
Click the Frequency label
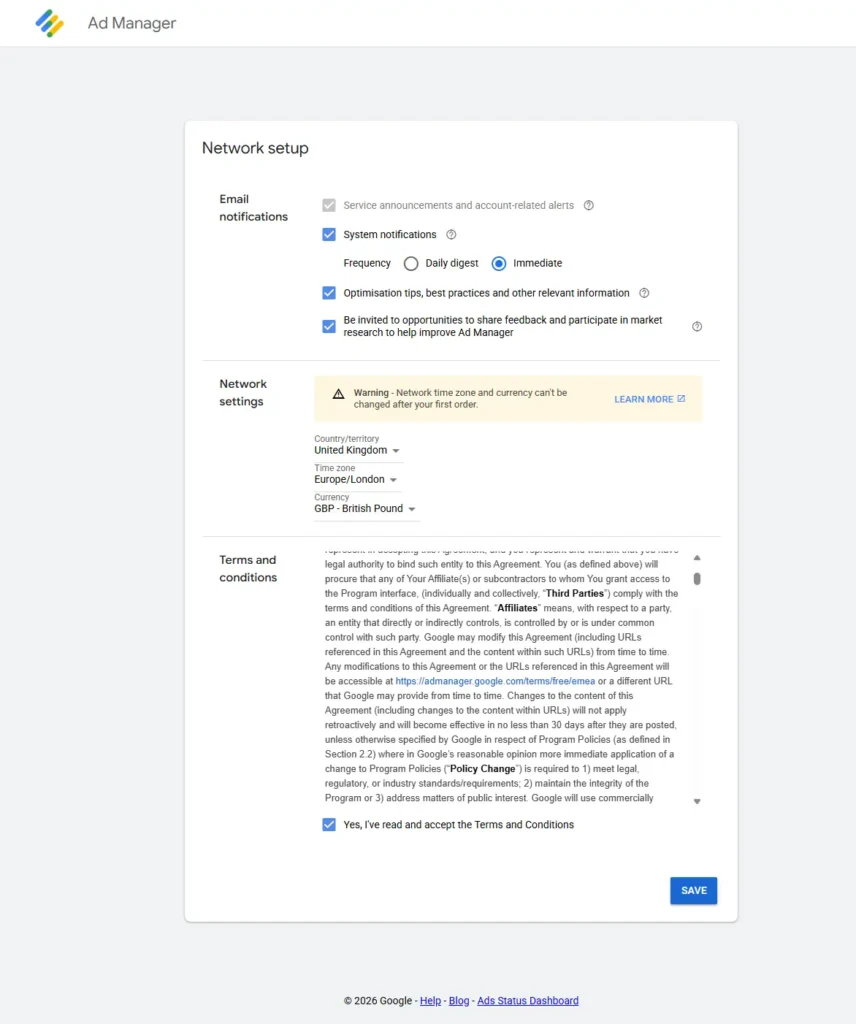[367, 263]
